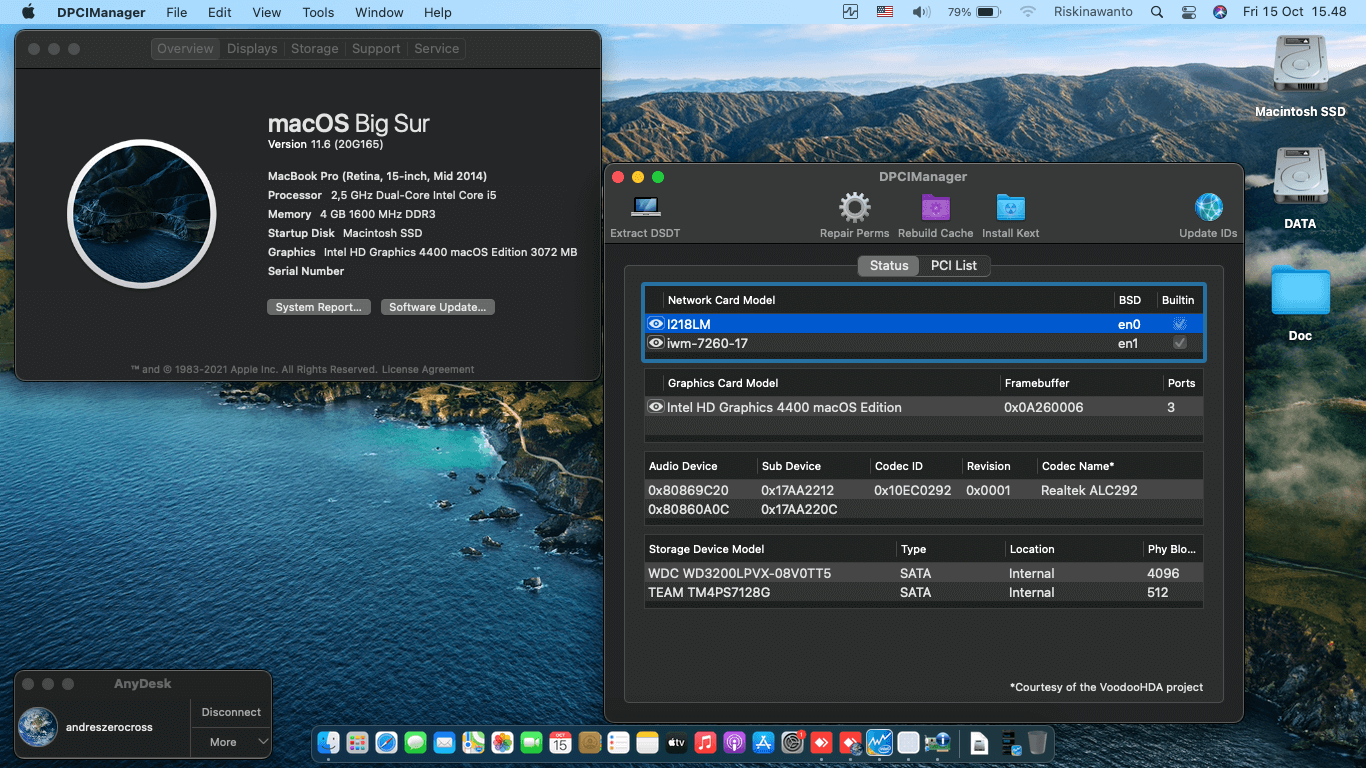Open the View menu
This screenshot has height=768, width=1366.
click(x=267, y=12)
